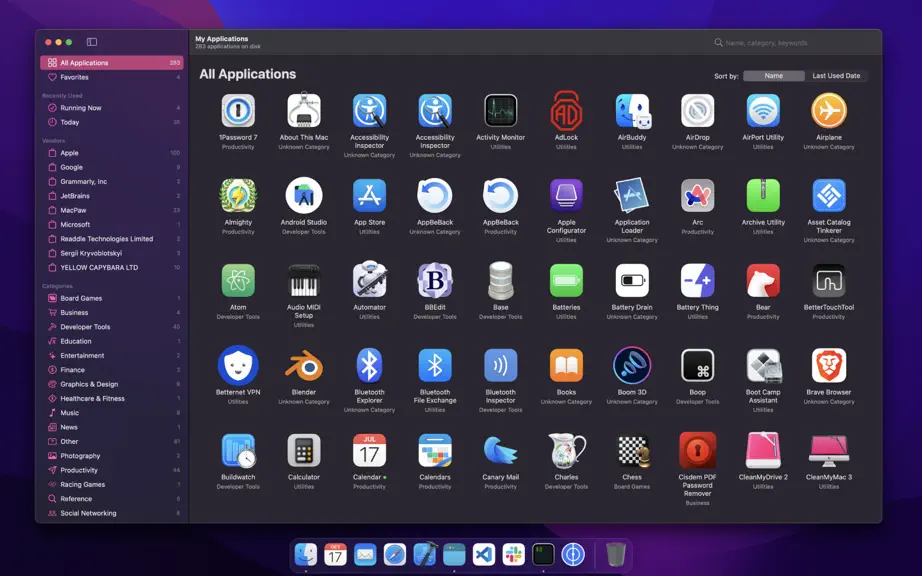
Task: Click the search field in toolbar
Action: [x=791, y=43]
